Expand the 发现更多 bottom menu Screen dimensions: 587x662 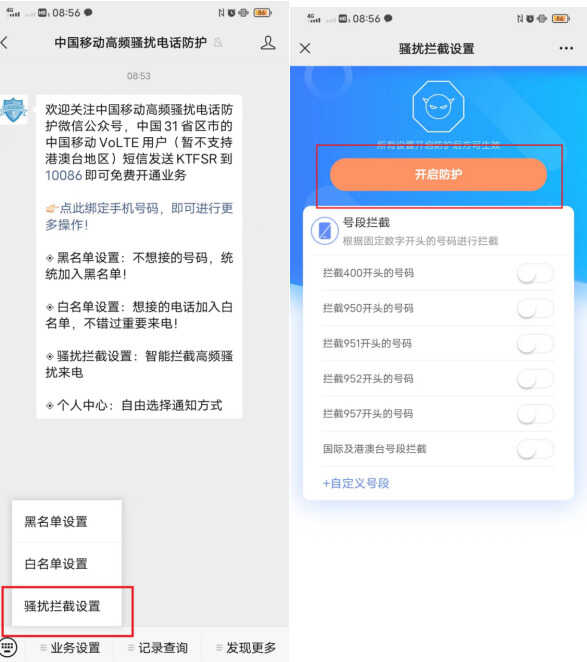coord(246,648)
